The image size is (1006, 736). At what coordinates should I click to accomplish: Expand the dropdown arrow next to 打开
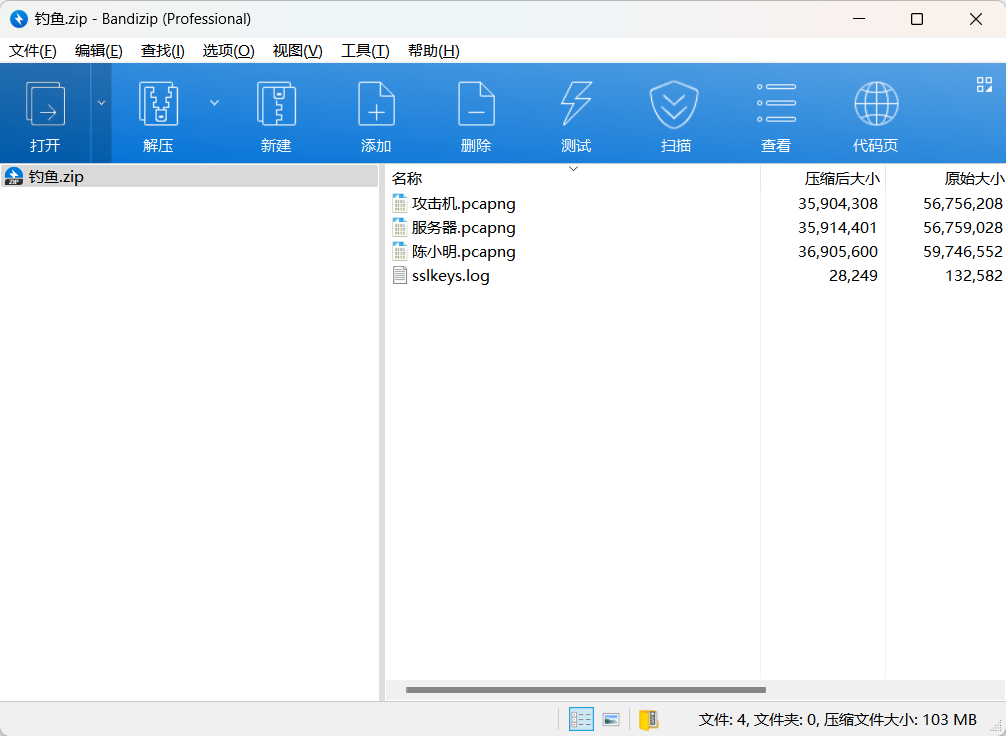(x=101, y=103)
